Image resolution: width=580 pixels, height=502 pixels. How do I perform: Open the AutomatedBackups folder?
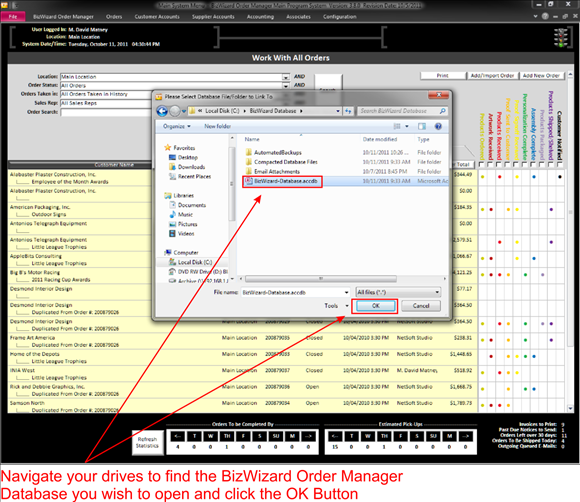pos(273,152)
